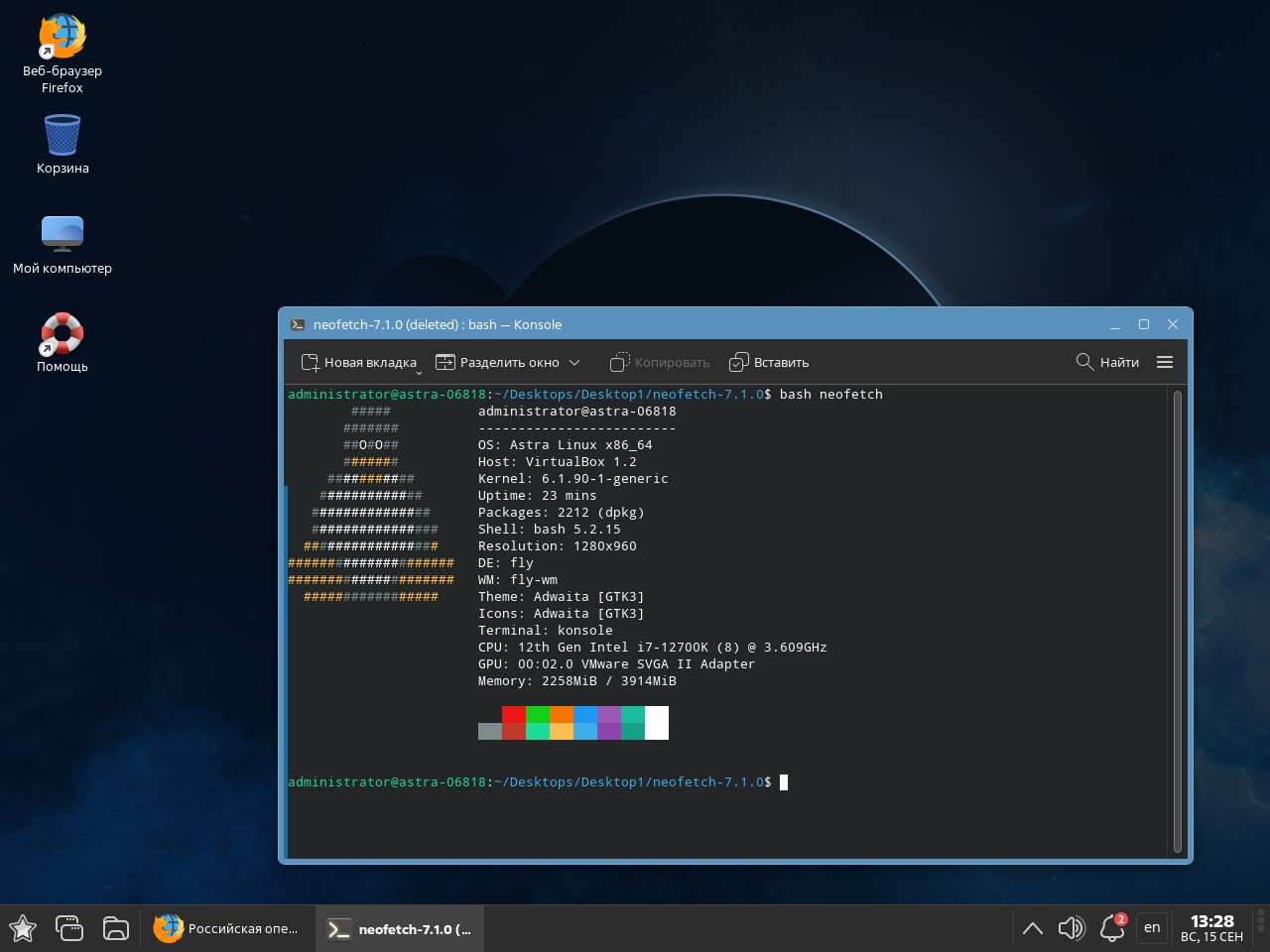Viewport: 1270px width, 952px height.
Task: Expand the Новая вкладка small dropdown arrow
Action: (x=419, y=373)
